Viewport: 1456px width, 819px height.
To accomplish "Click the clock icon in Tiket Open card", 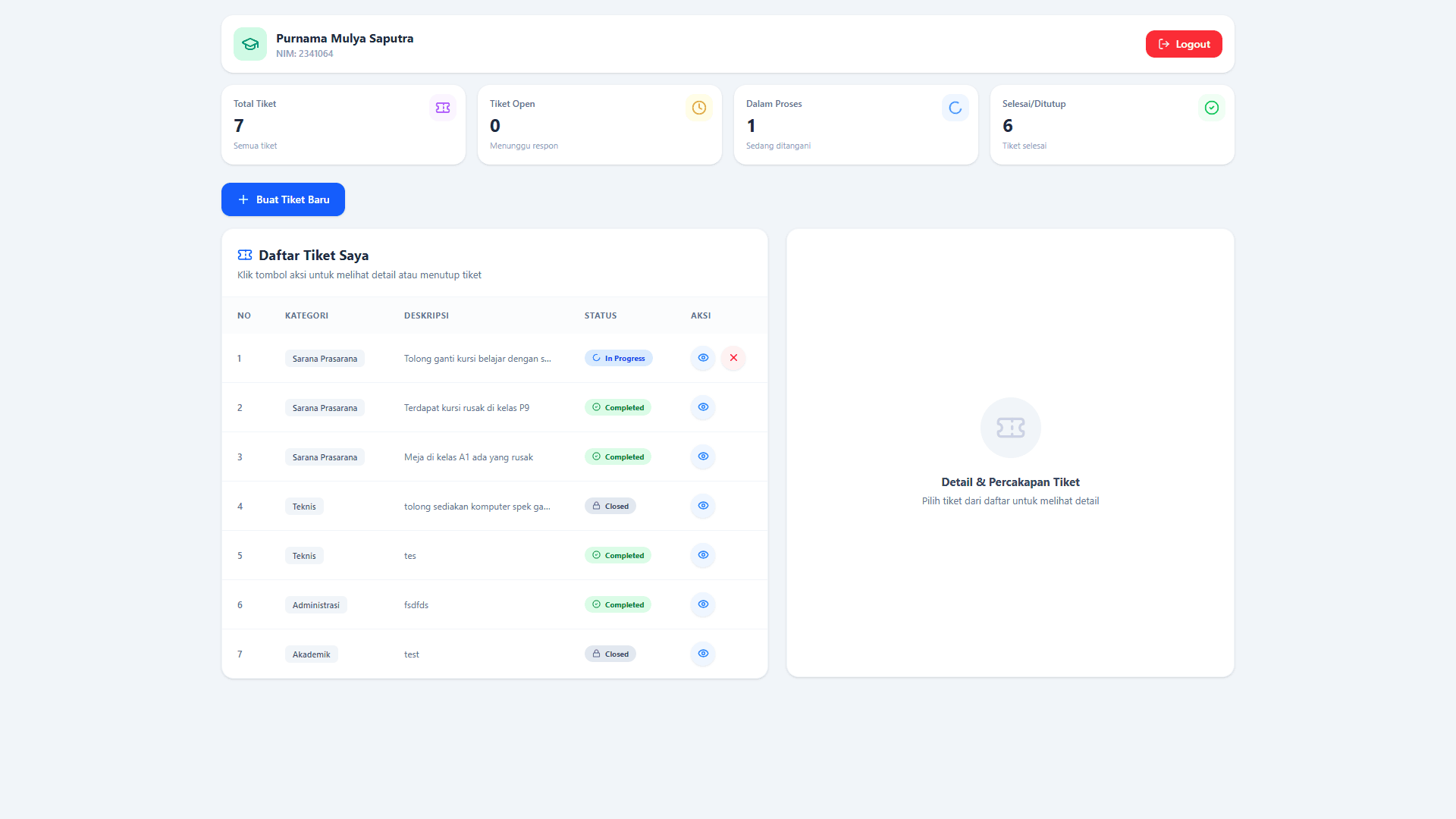I will click(699, 108).
